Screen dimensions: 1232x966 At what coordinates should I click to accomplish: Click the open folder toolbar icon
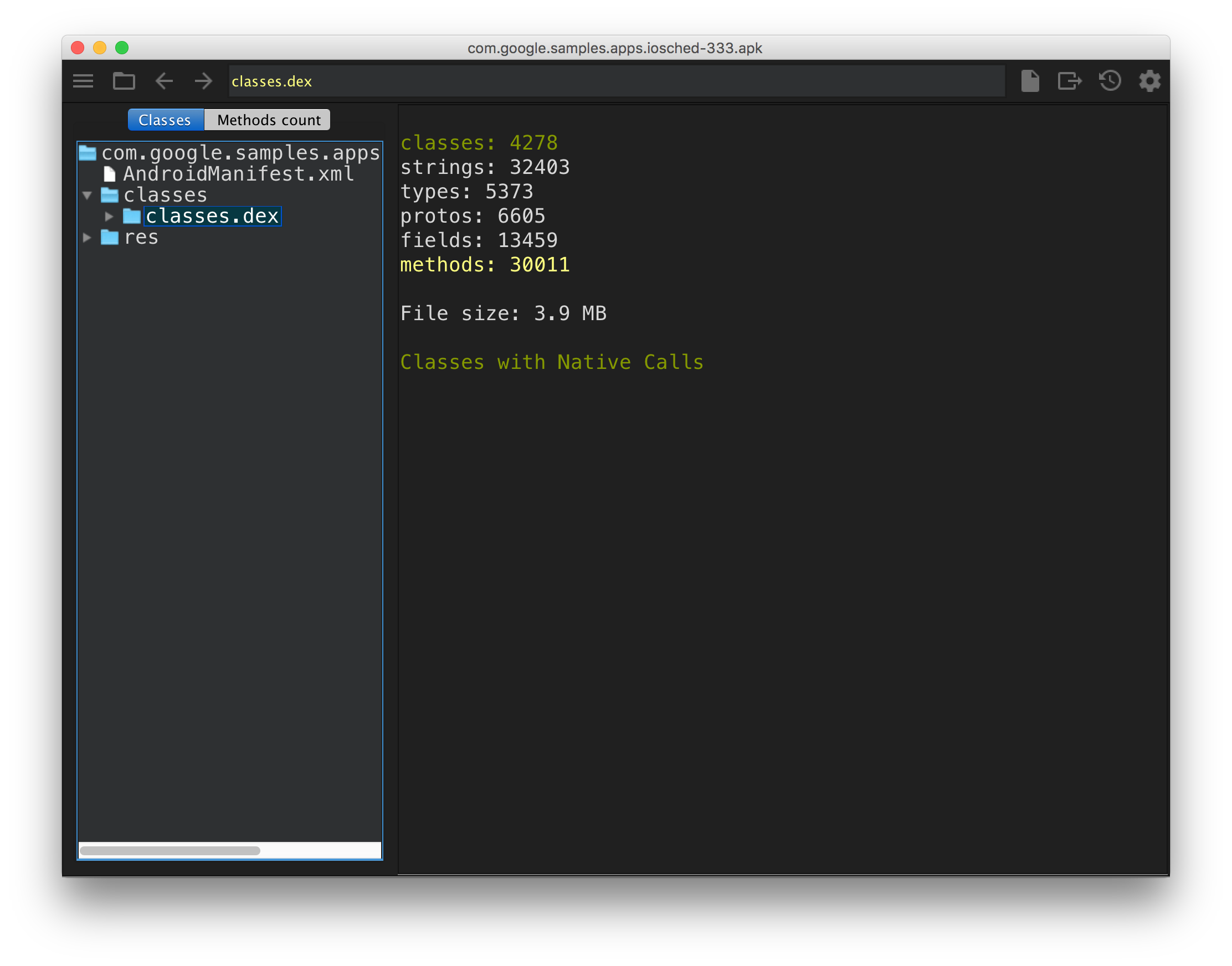click(124, 81)
